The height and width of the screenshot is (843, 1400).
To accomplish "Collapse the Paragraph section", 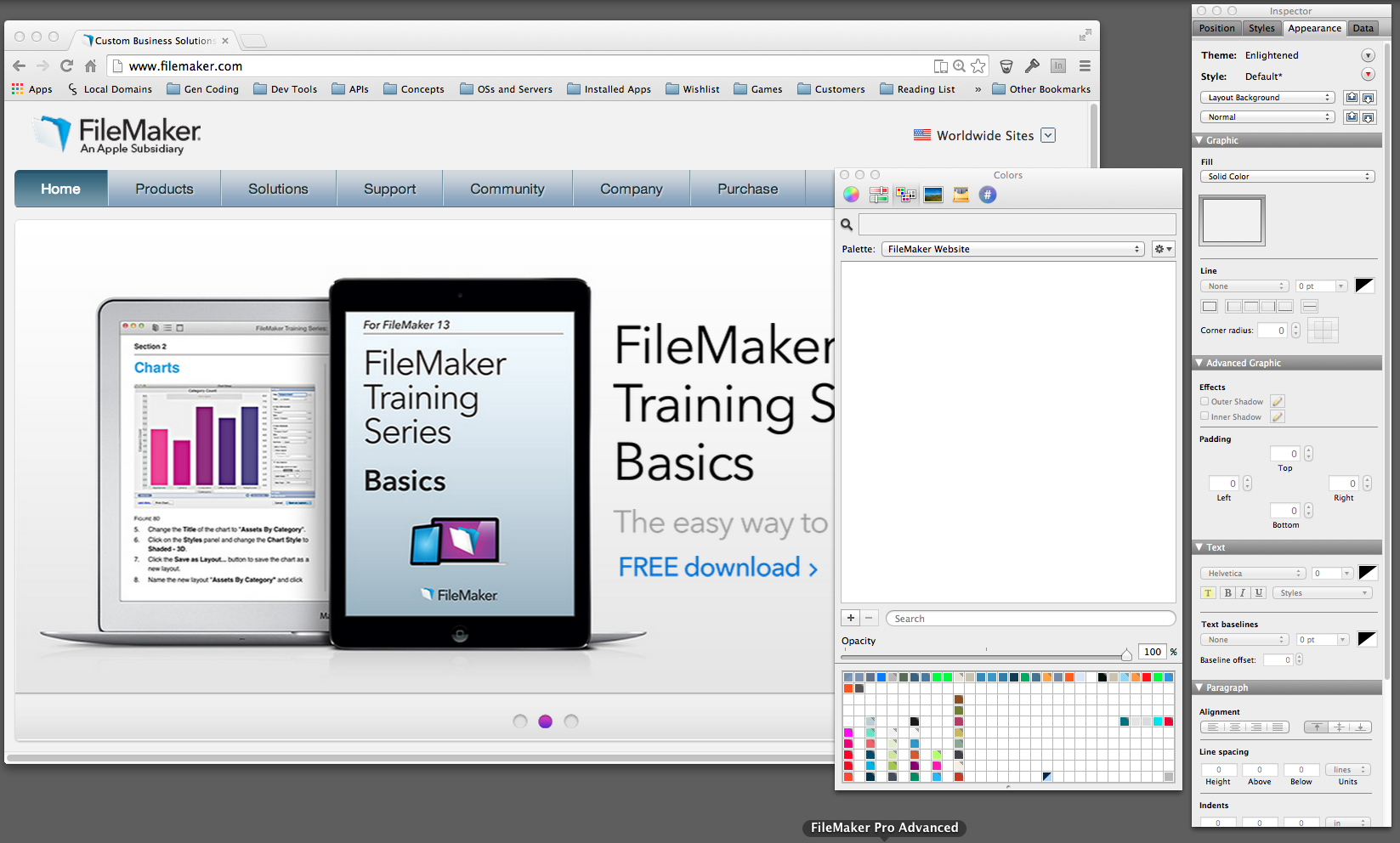I will [x=1199, y=687].
